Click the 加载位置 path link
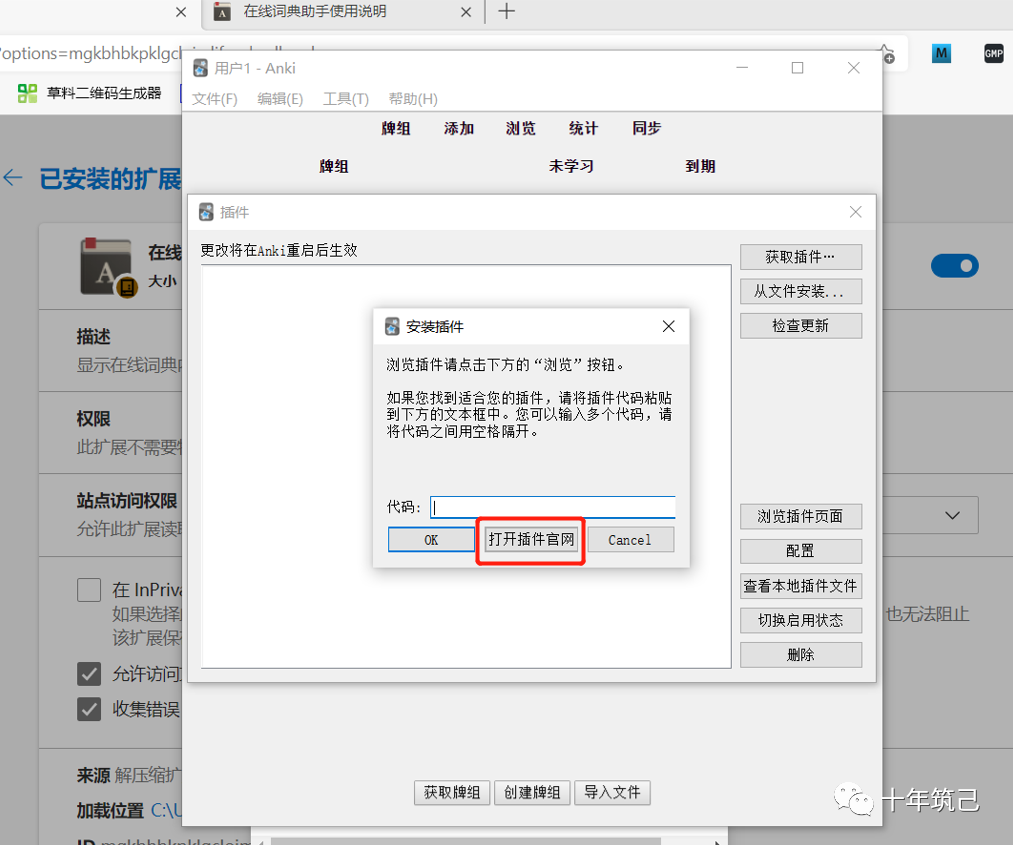This screenshot has width=1013, height=845. click(x=167, y=810)
